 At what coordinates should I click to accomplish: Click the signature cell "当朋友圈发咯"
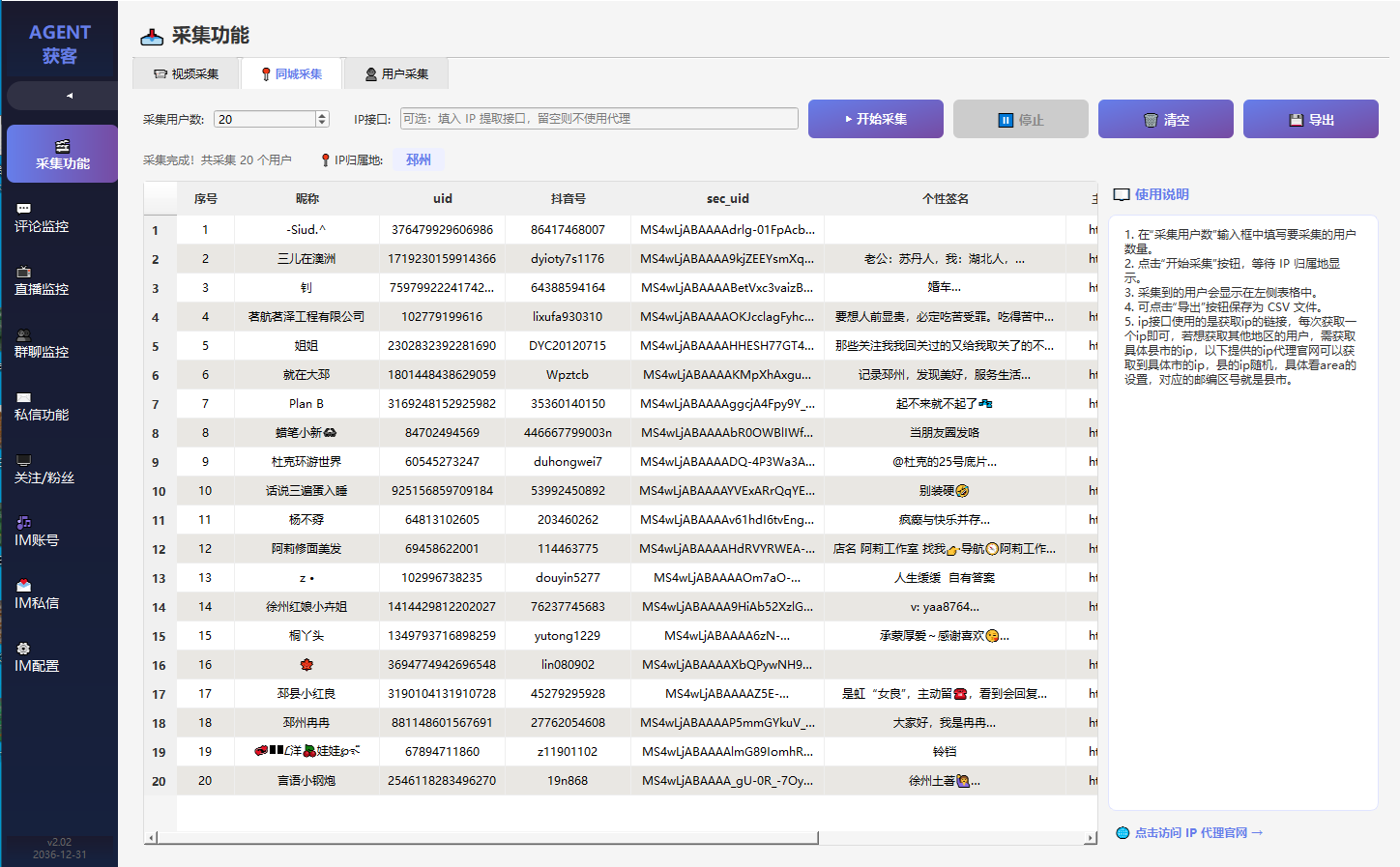pyautogui.click(x=945, y=433)
